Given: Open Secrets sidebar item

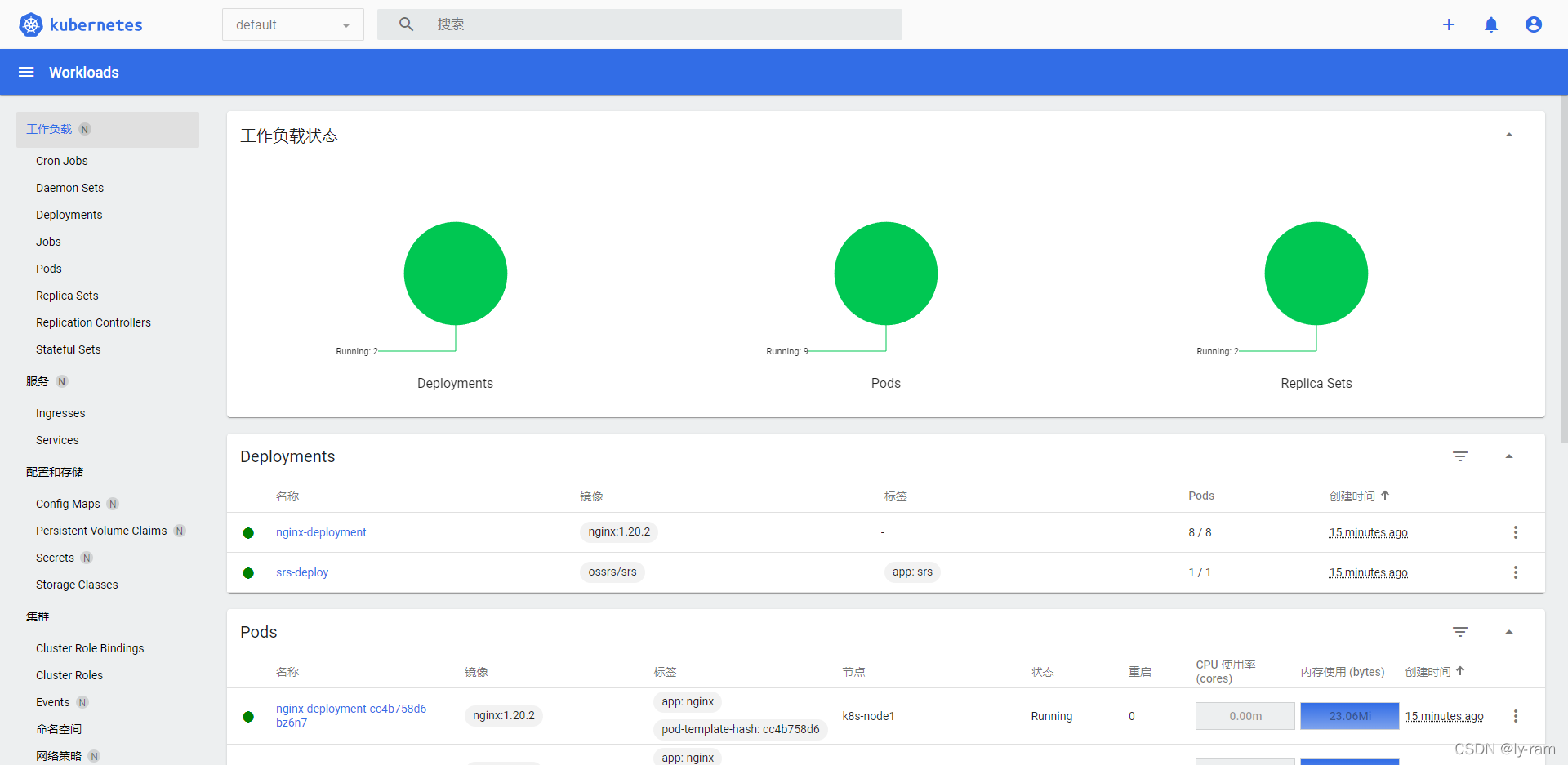Looking at the screenshot, I should pos(55,558).
